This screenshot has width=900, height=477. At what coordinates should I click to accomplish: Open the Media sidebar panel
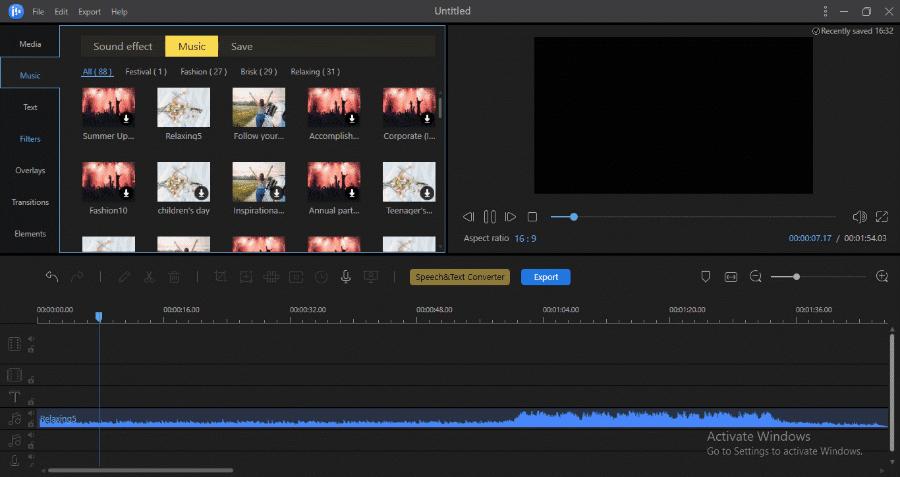[30, 44]
